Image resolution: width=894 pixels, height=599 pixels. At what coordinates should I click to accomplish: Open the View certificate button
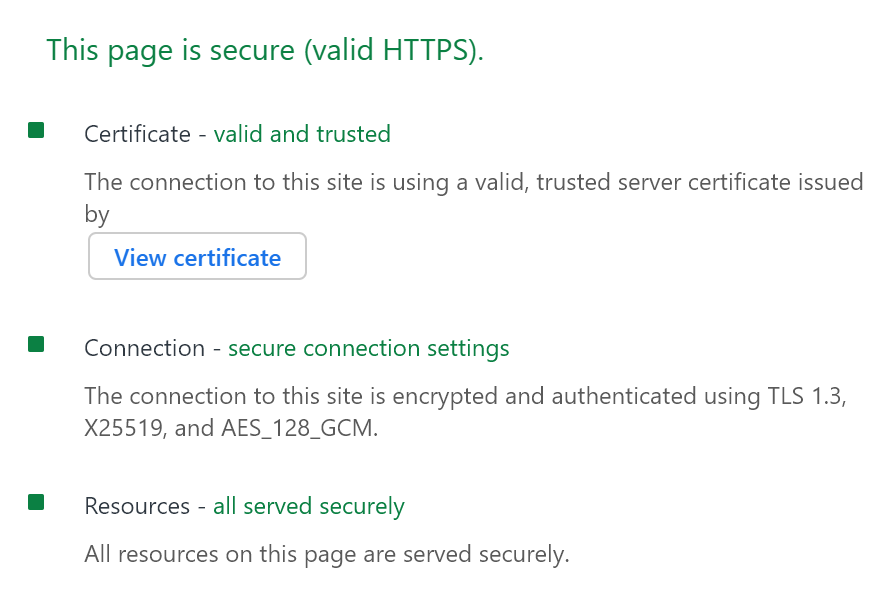coord(197,258)
